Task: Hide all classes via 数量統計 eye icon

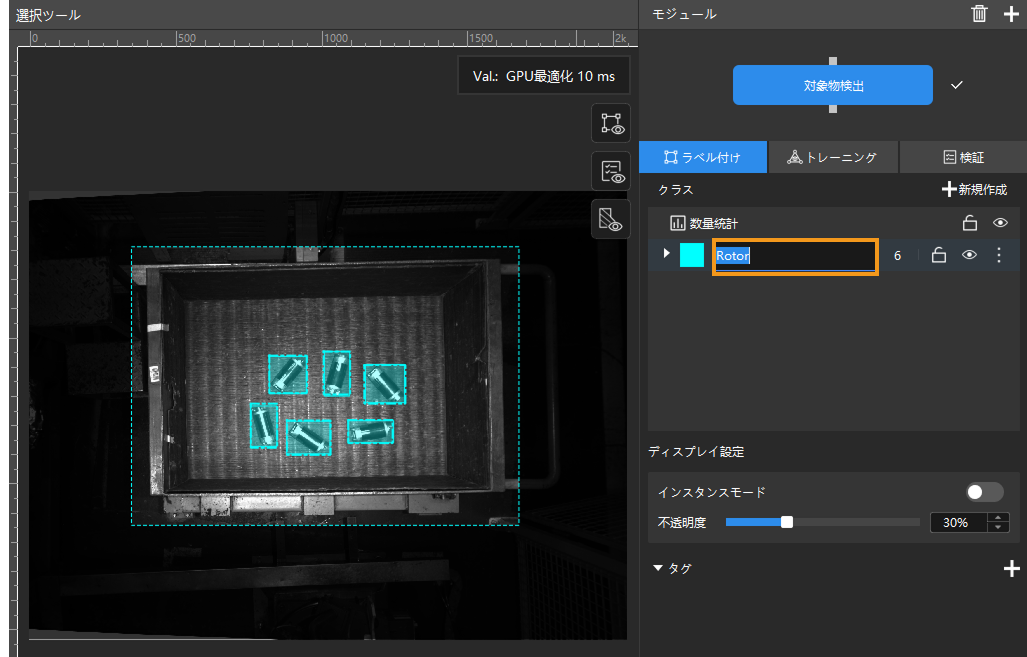Action: tap(999, 223)
